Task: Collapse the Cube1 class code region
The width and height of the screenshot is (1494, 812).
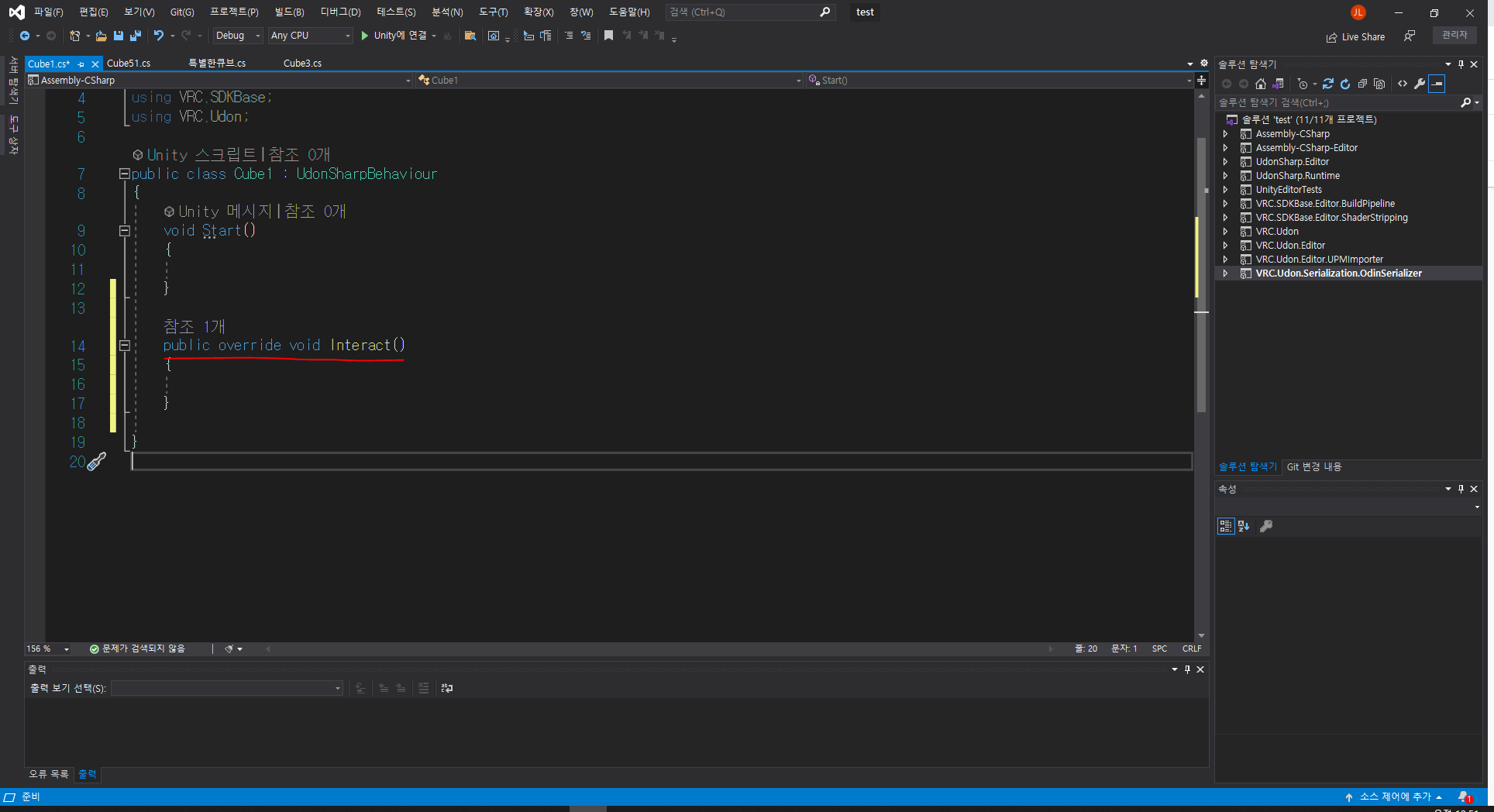Action: 124,174
